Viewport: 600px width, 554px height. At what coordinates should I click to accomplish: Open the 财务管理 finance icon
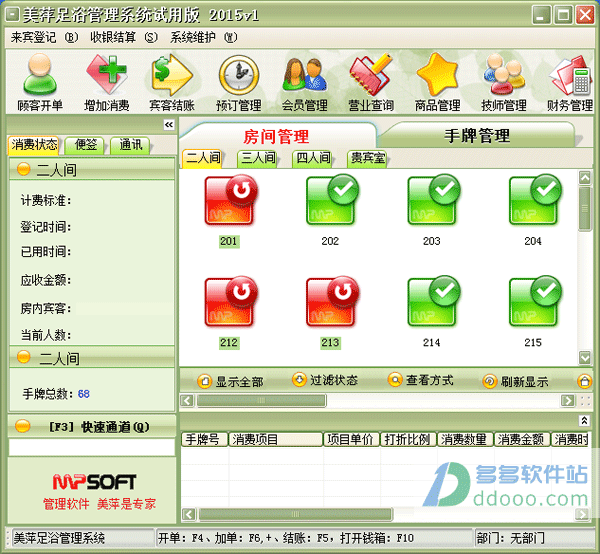[x=570, y=82]
